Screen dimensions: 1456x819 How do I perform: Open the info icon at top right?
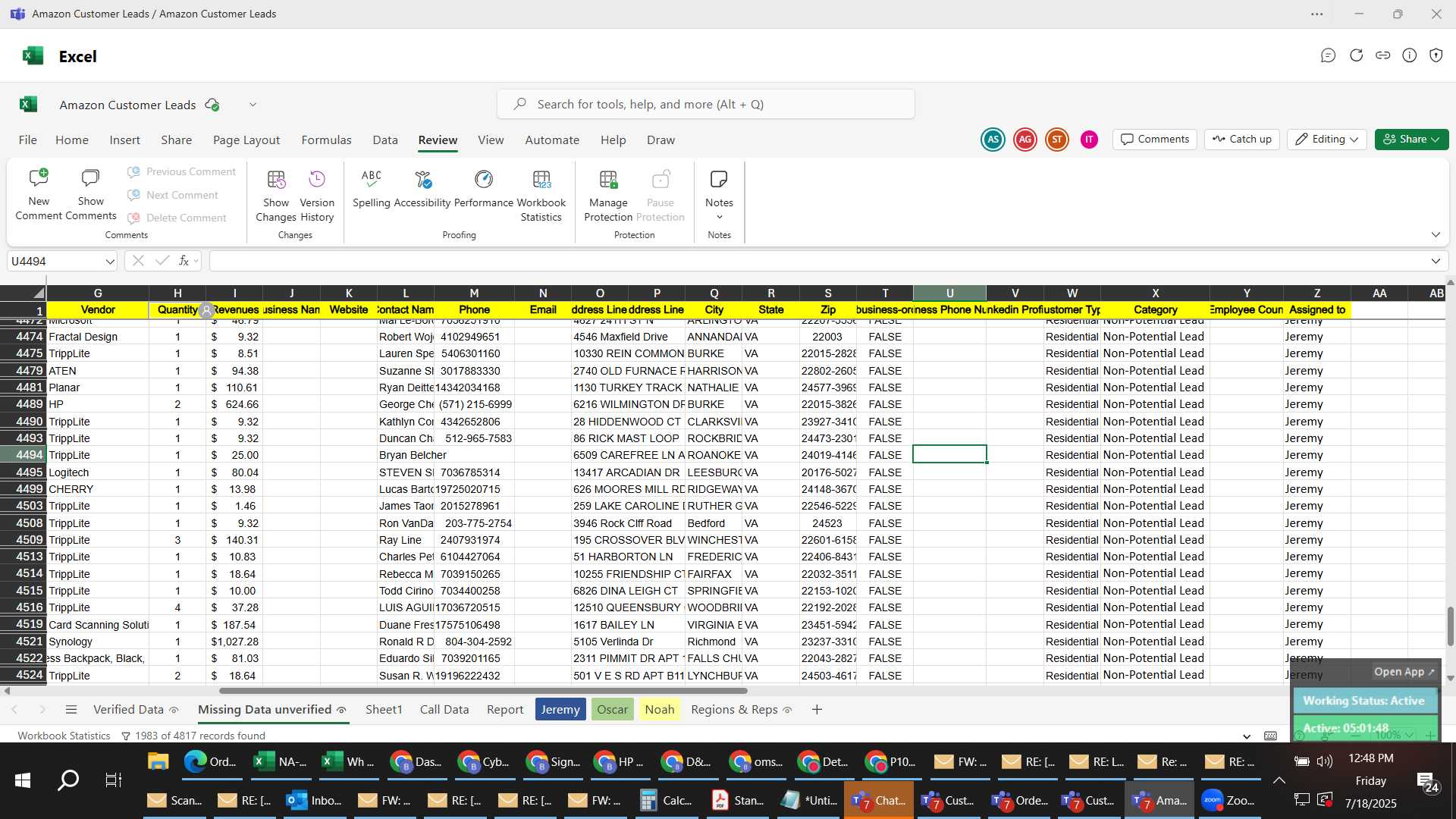pos(1410,55)
